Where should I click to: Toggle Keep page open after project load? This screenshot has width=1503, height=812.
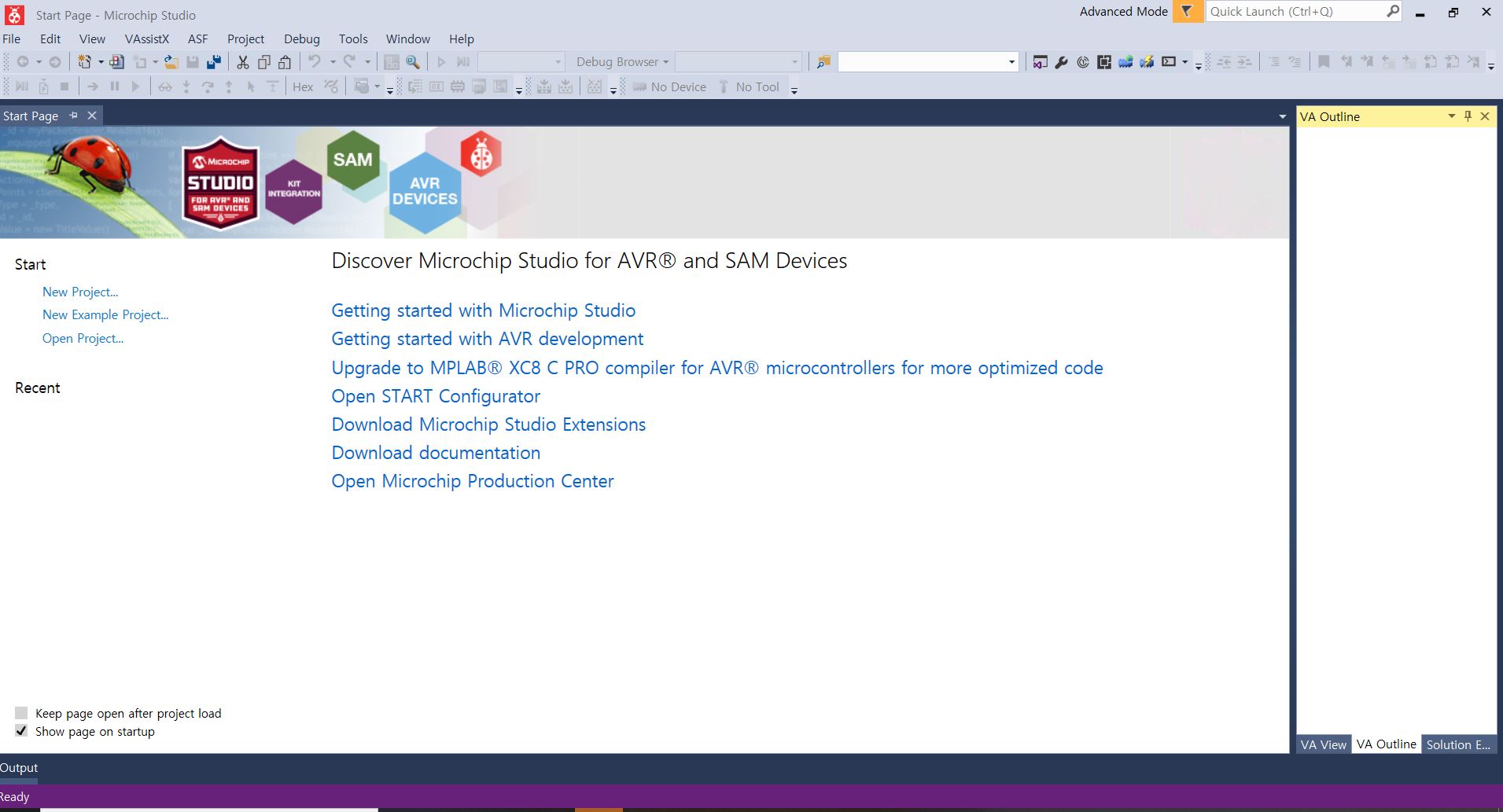click(x=21, y=713)
